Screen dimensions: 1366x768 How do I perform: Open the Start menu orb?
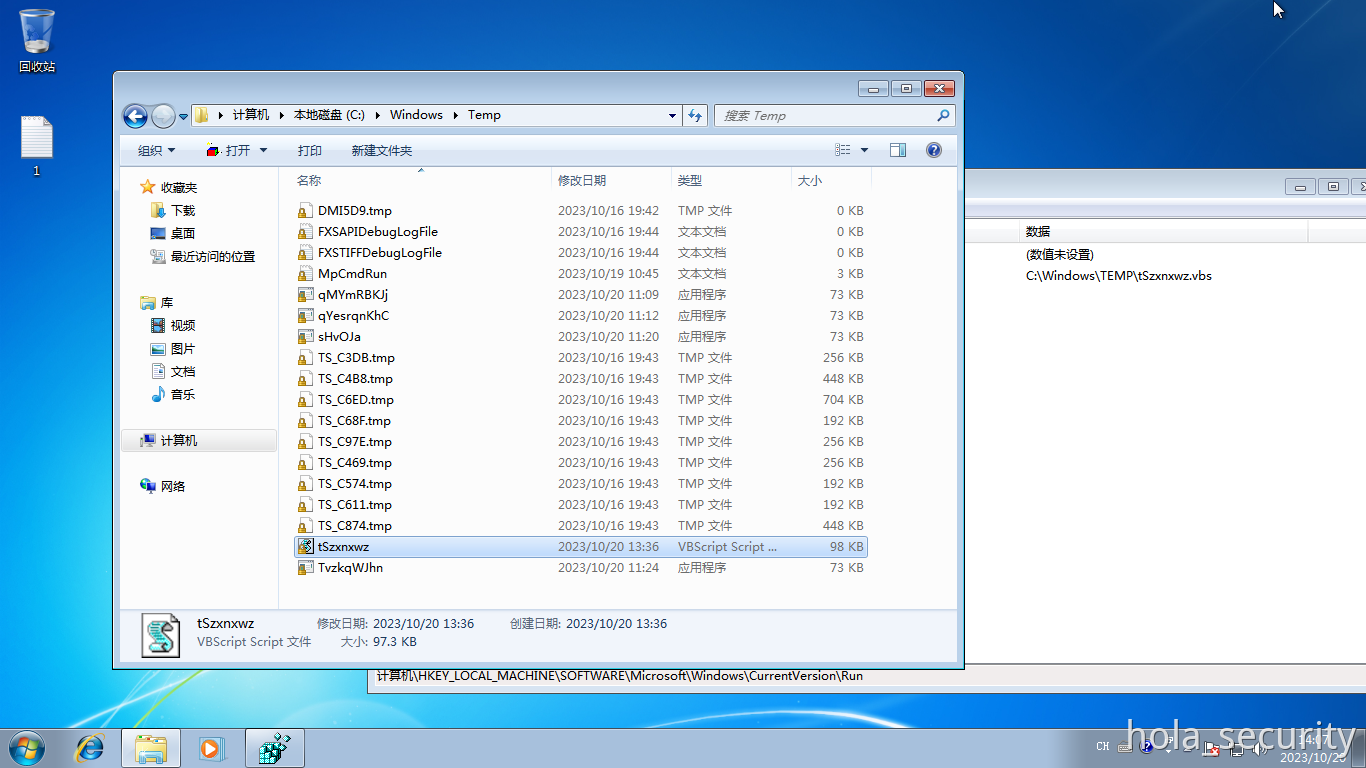25,747
